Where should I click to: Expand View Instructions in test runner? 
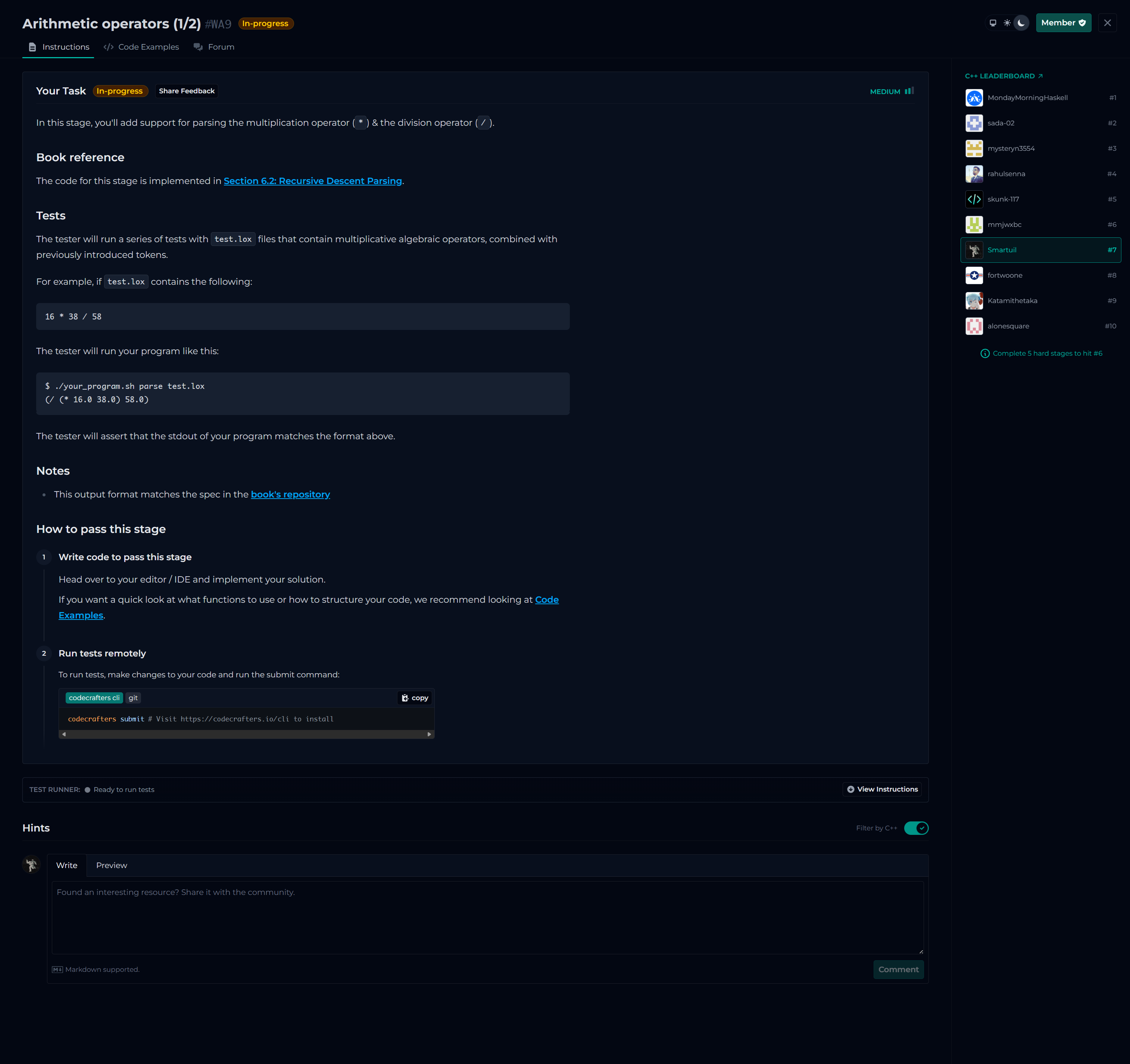click(x=881, y=789)
